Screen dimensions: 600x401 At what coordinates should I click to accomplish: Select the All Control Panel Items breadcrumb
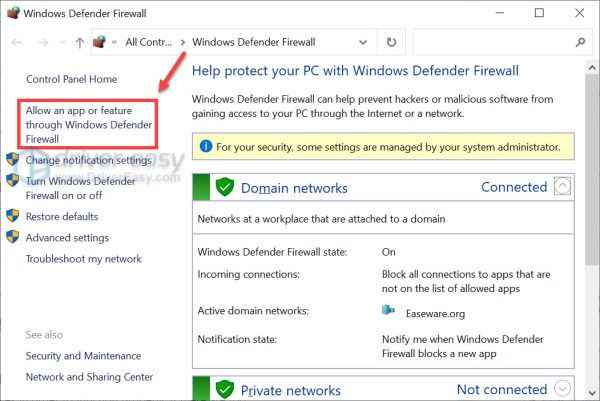pos(148,43)
